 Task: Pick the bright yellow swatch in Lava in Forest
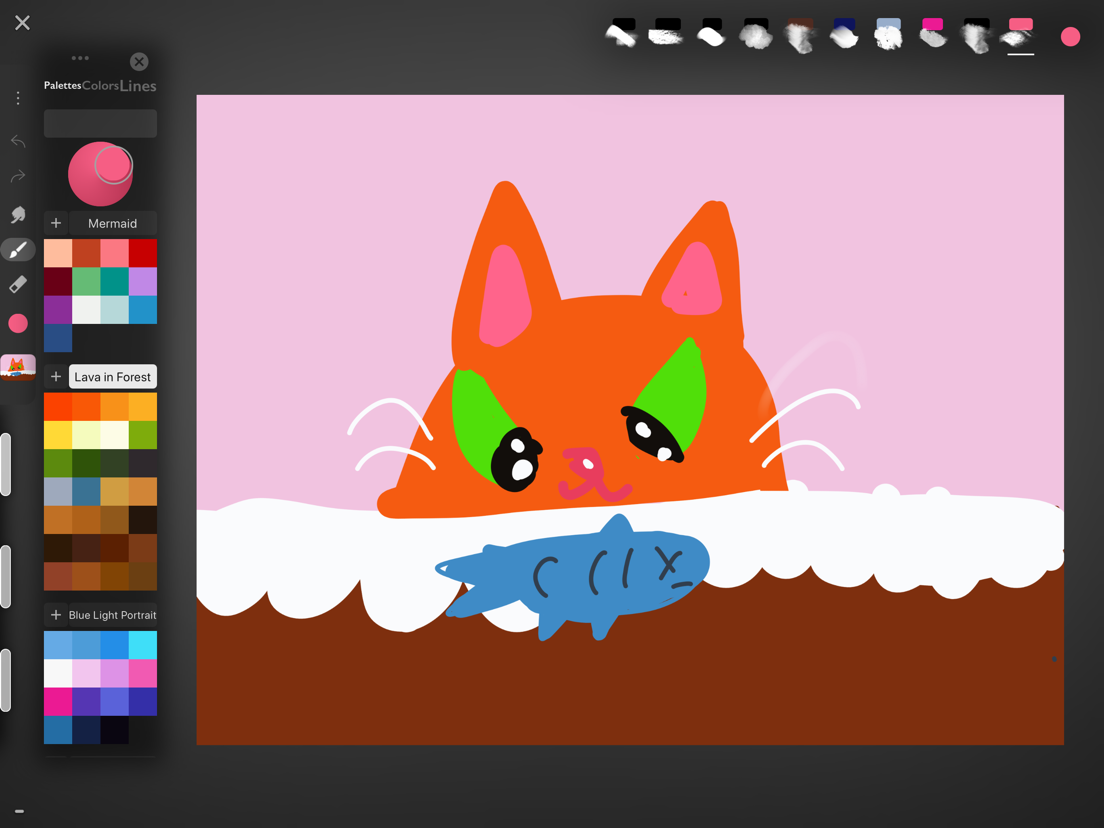58,435
